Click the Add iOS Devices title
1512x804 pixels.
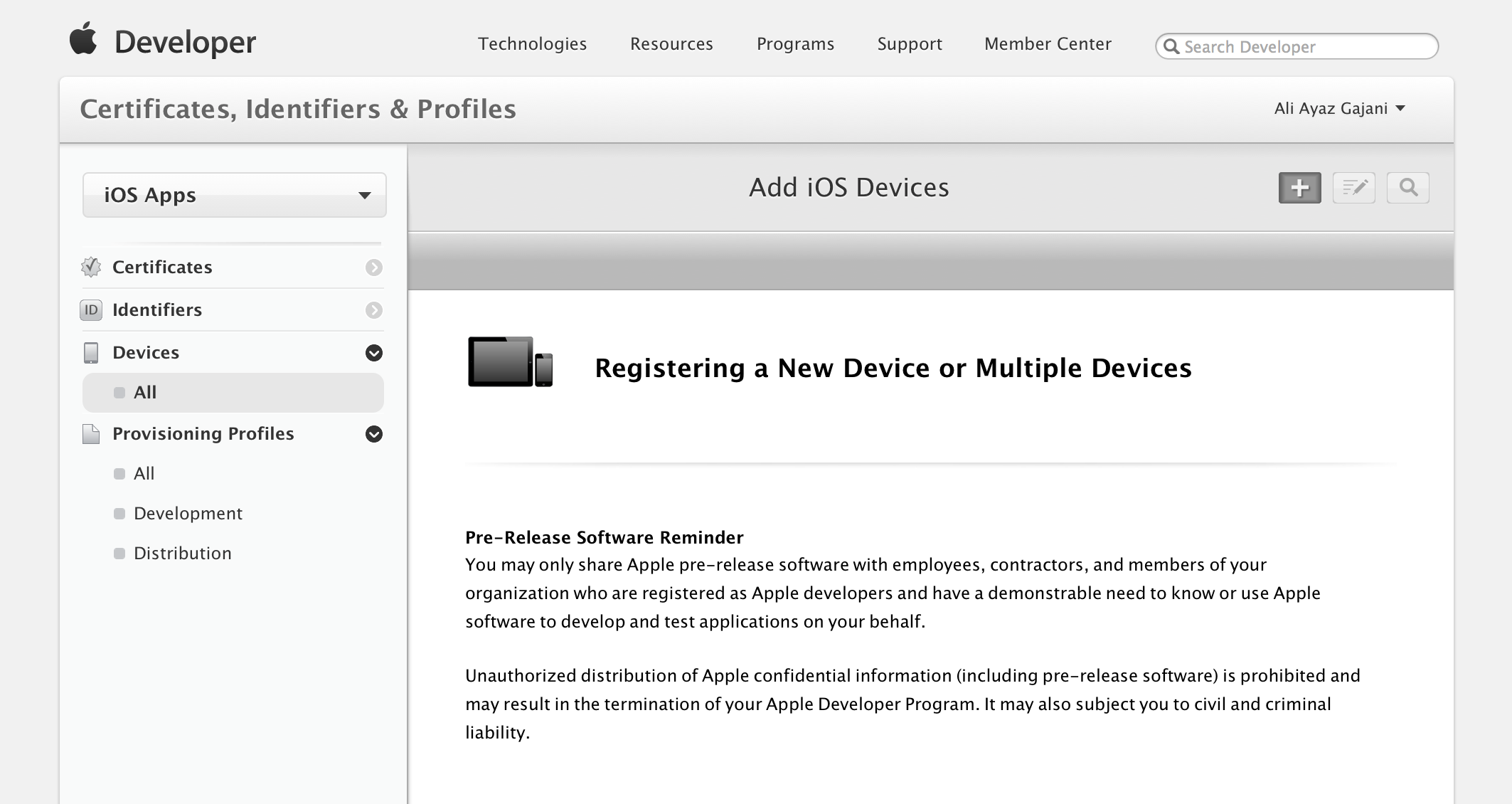point(849,187)
